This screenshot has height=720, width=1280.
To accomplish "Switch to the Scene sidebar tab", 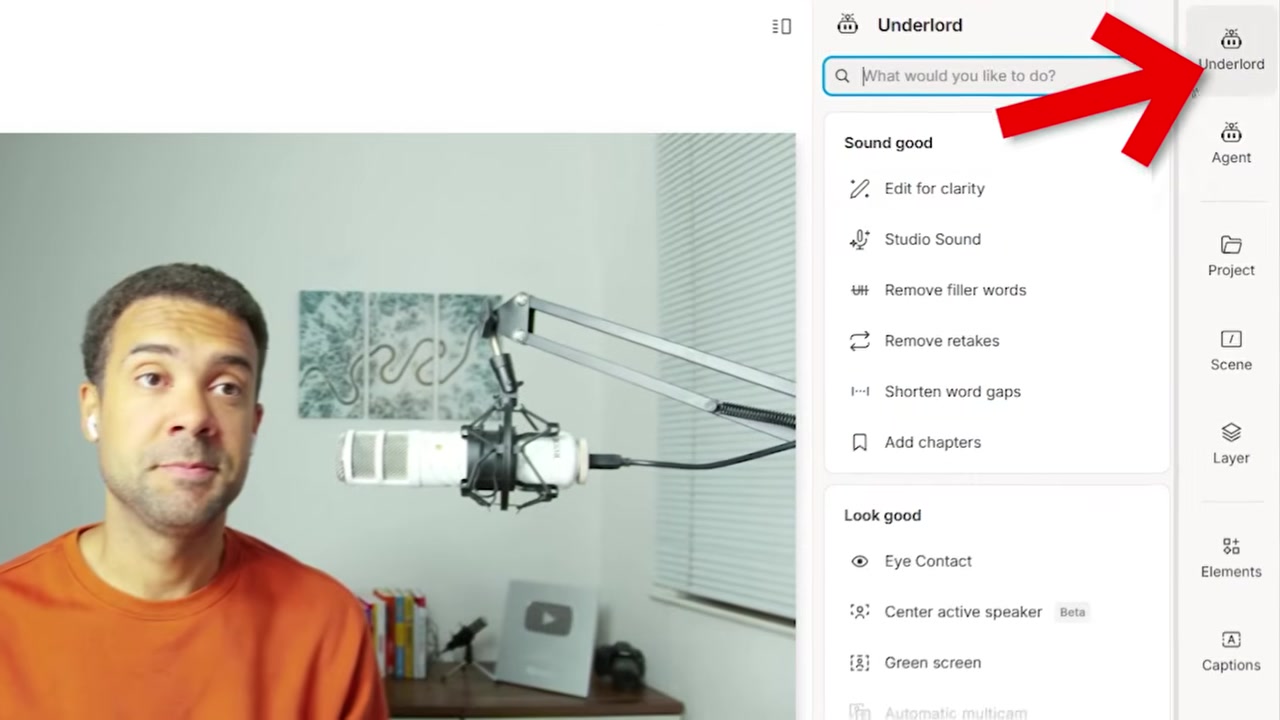I will (x=1231, y=350).
